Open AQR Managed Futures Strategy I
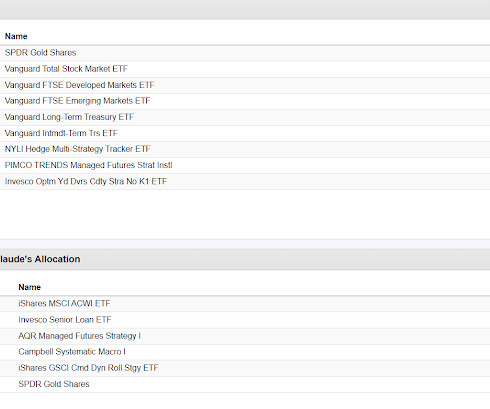This screenshot has width=490, height=409. click(79, 336)
